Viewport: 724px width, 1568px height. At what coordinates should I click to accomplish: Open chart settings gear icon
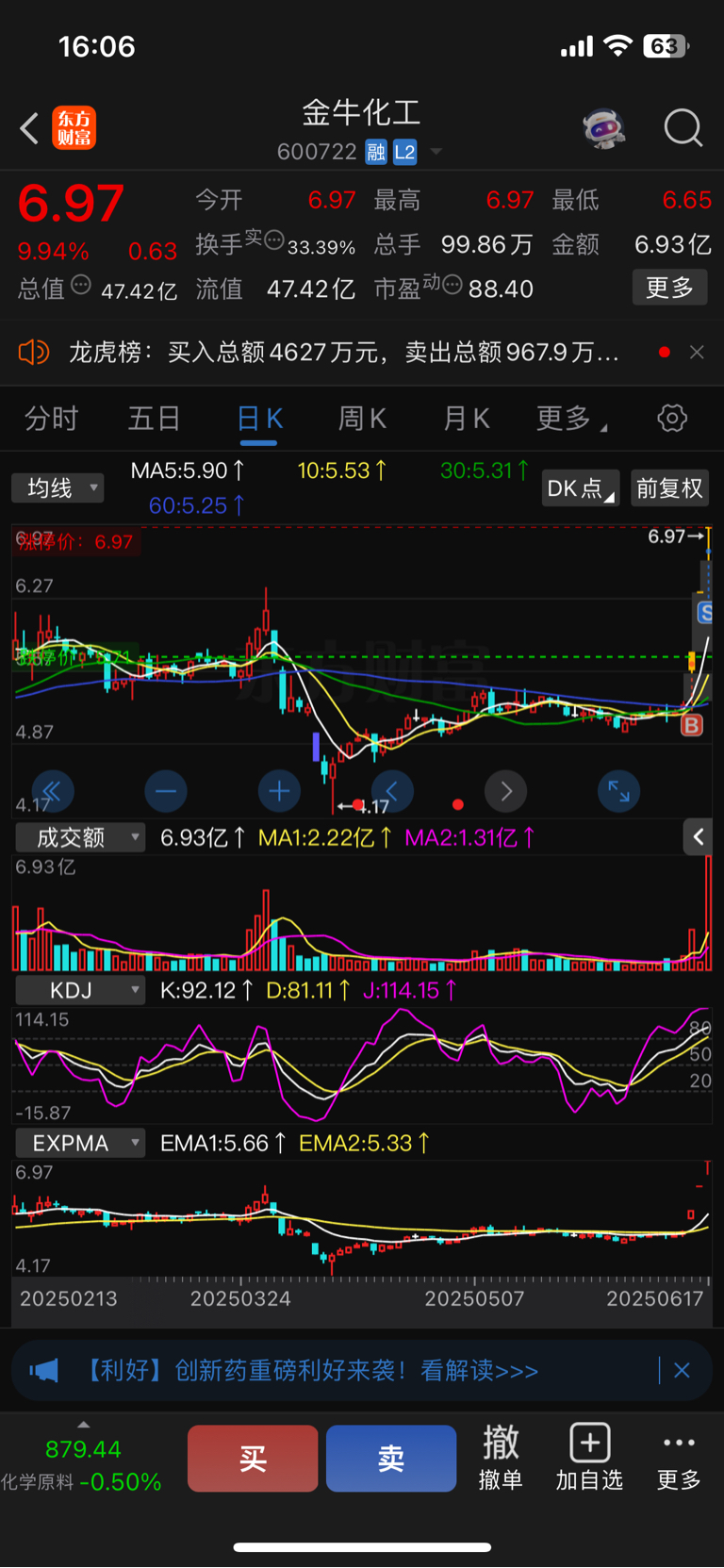(x=672, y=418)
